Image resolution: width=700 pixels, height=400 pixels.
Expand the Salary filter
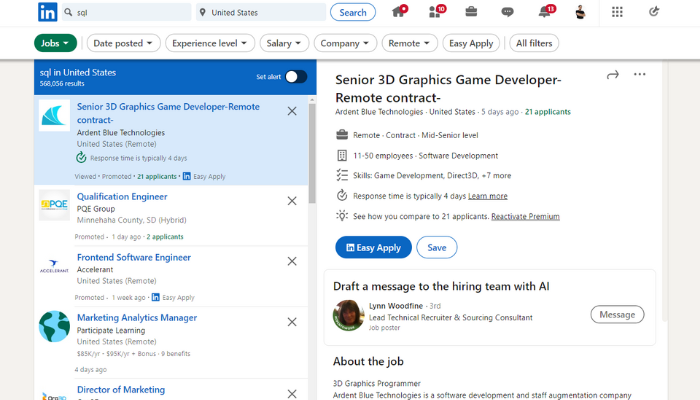[284, 43]
